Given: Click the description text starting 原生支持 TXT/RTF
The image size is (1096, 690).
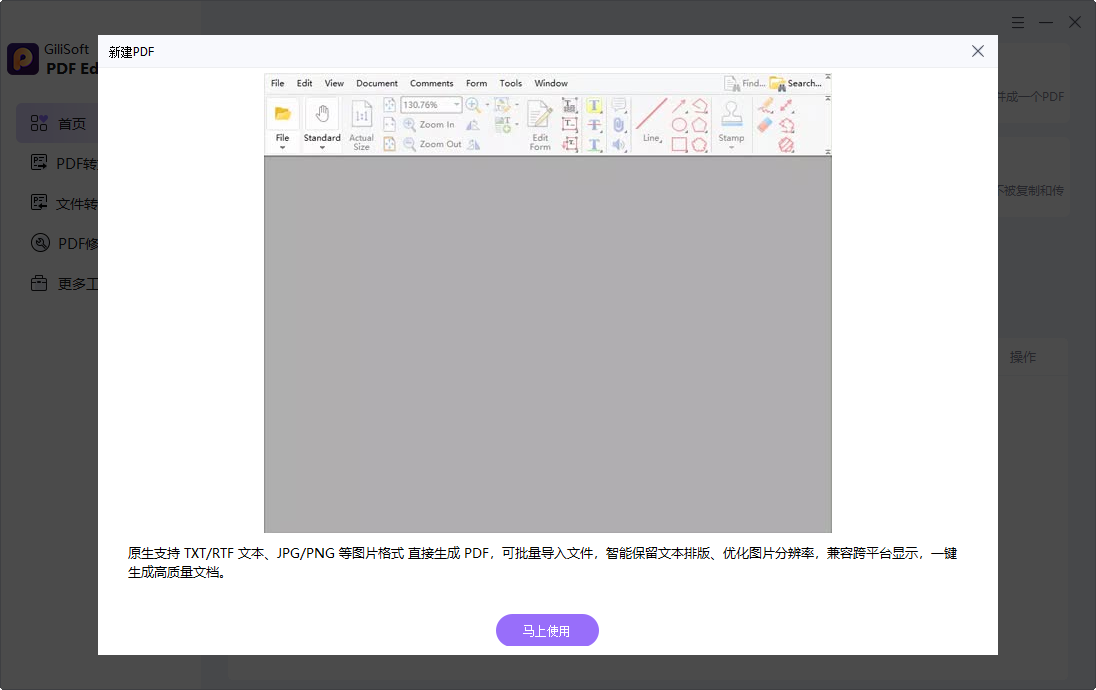Looking at the screenshot, I should (x=542, y=563).
